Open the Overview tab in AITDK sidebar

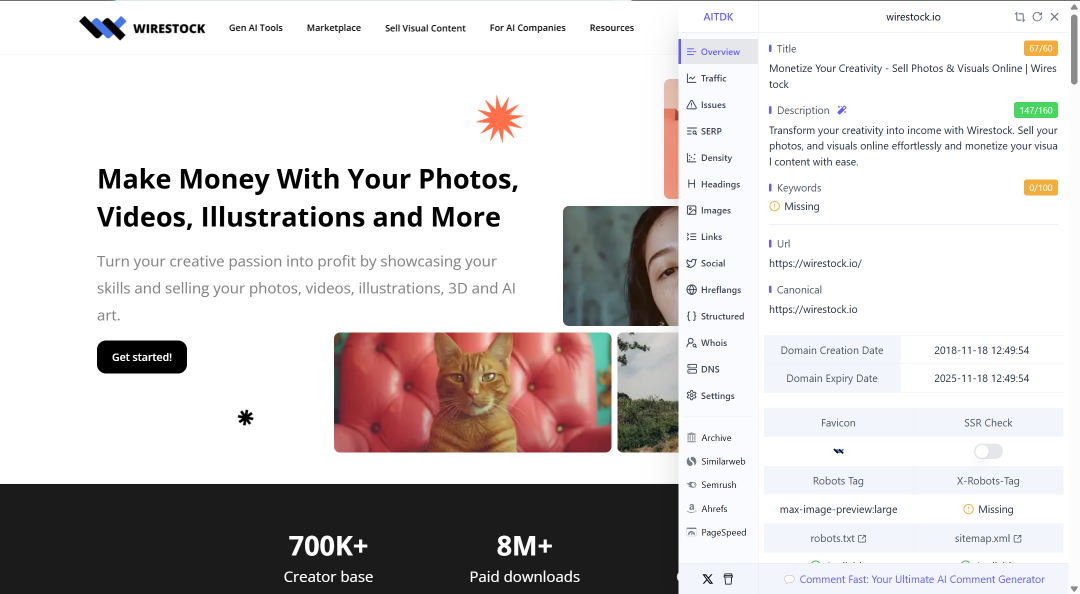[x=718, y=52]
